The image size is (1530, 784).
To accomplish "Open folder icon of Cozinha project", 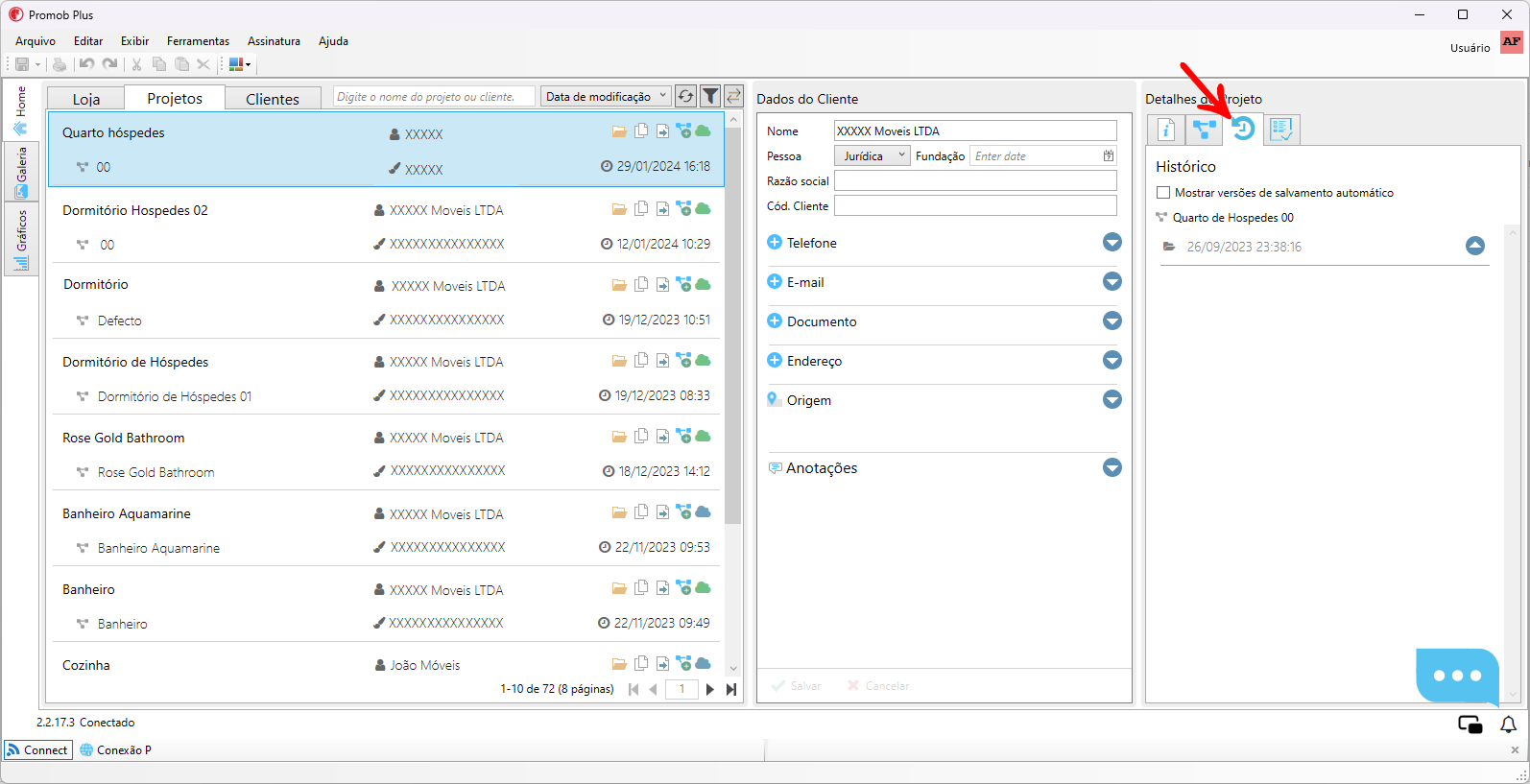I will pos(619,664).
